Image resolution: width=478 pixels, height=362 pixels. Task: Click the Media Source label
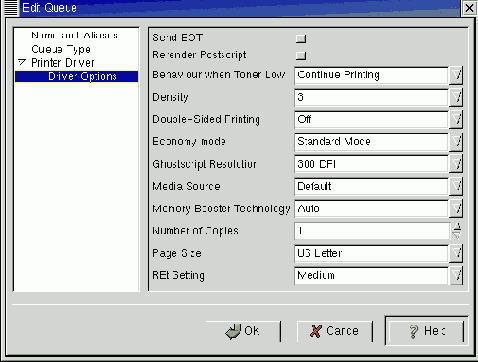pos(186,186)
